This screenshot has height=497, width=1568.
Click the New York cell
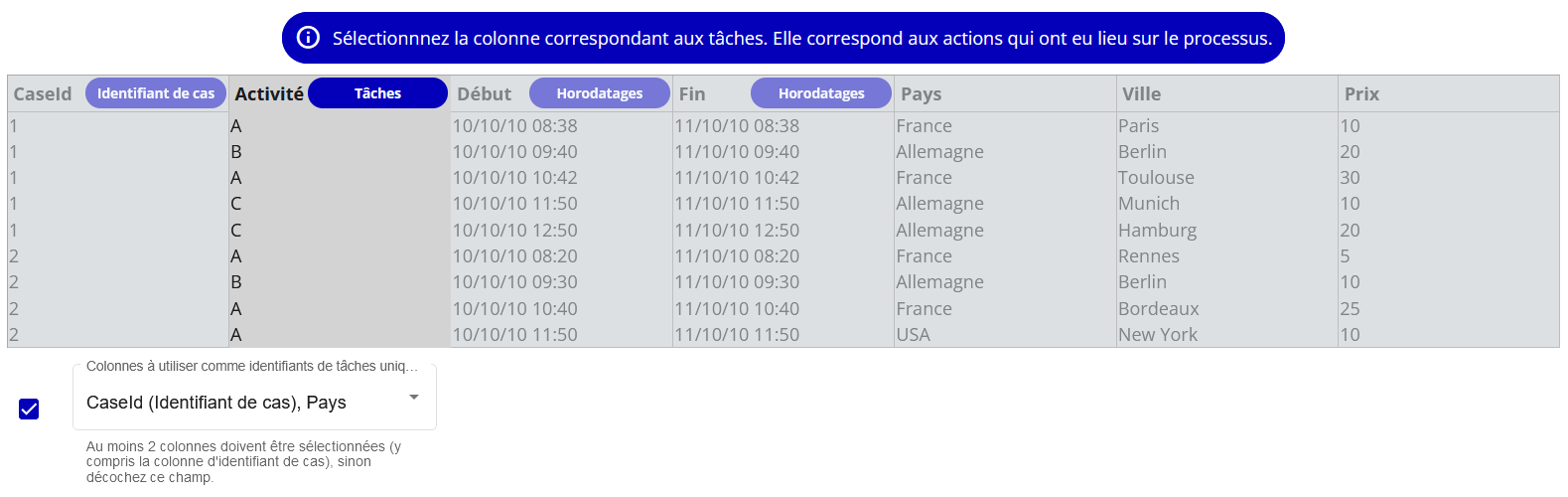click(x=1158, y=335)
